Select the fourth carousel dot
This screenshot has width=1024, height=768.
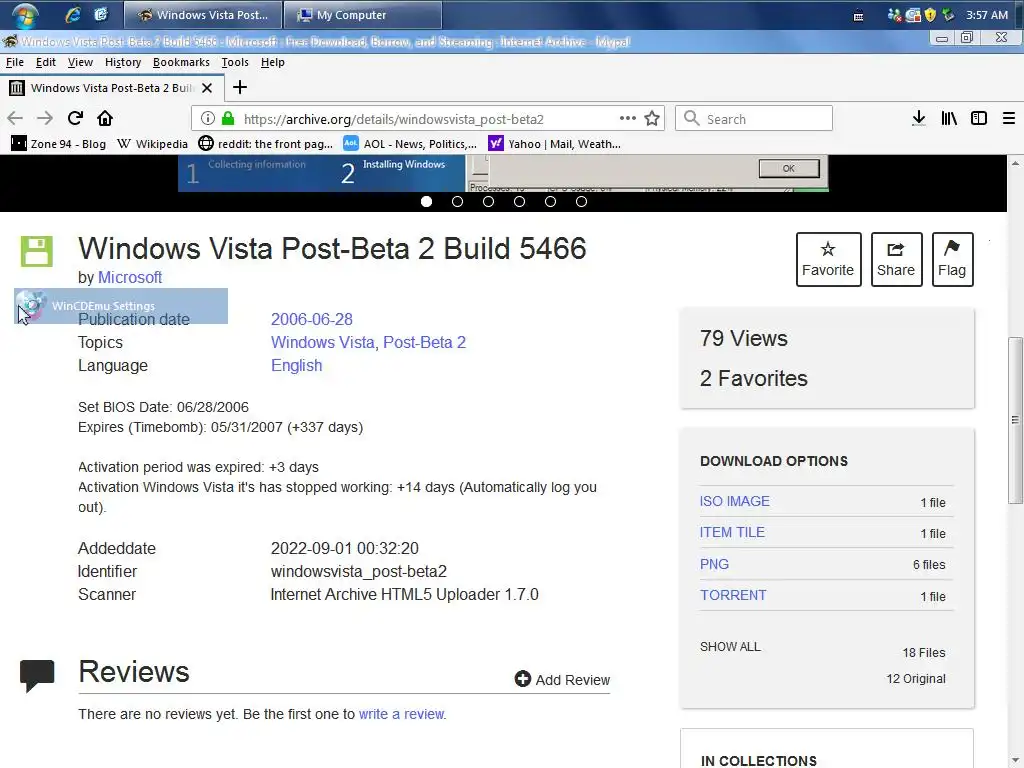coord(519,202)
